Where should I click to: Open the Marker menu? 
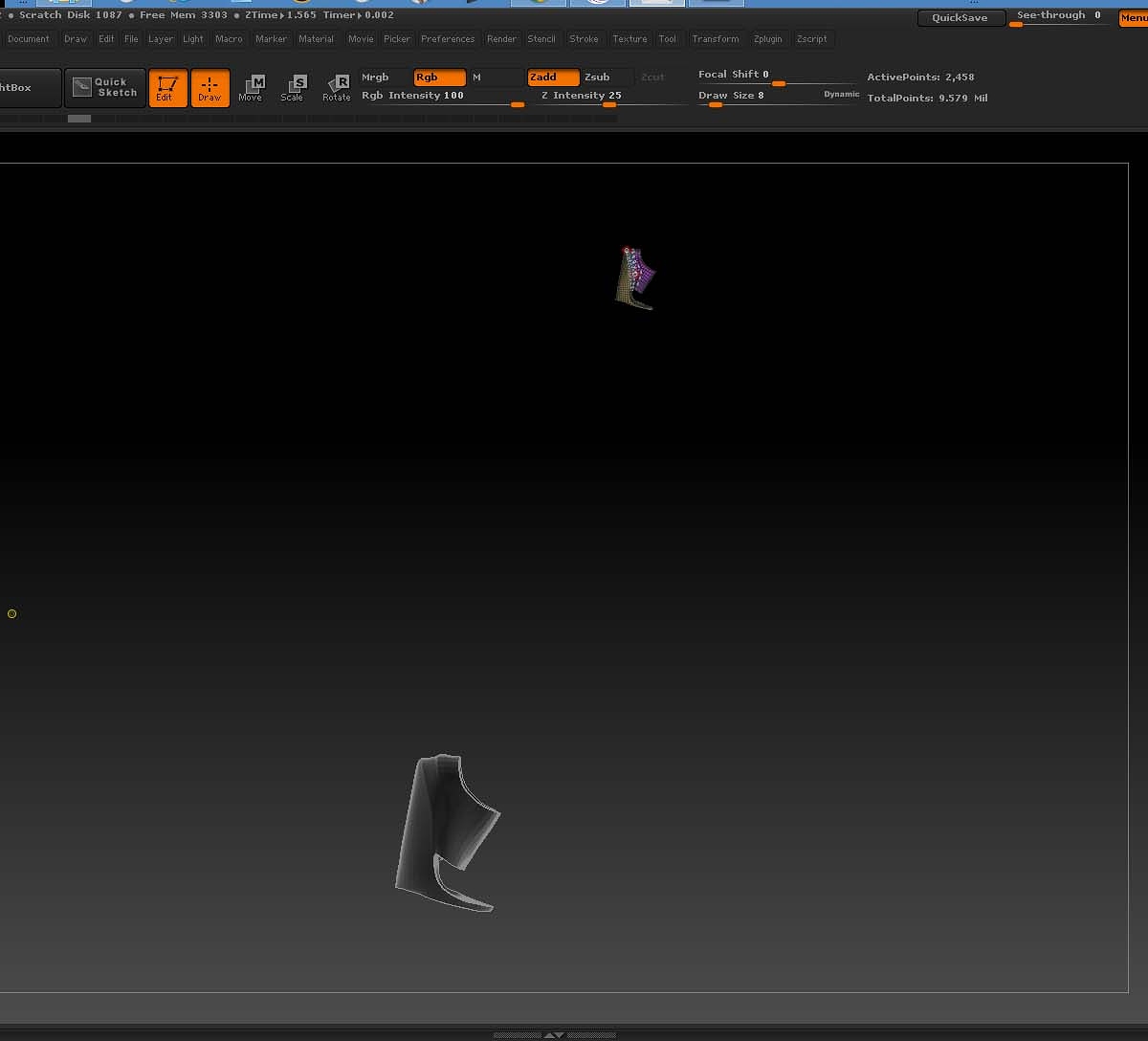click(x=271, y=39)
